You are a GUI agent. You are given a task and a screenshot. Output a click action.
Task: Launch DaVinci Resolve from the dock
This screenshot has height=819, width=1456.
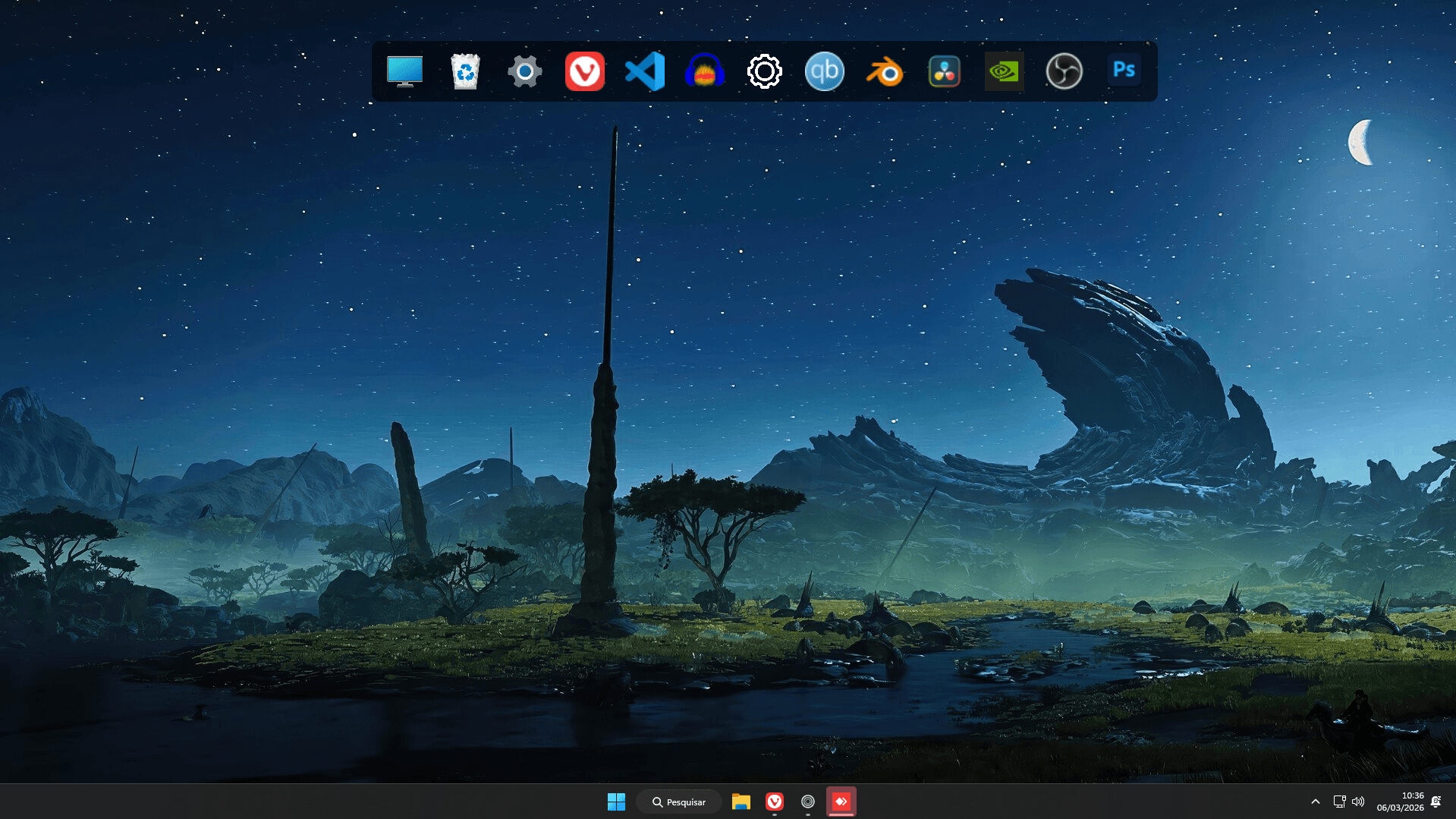click(945, 71)
